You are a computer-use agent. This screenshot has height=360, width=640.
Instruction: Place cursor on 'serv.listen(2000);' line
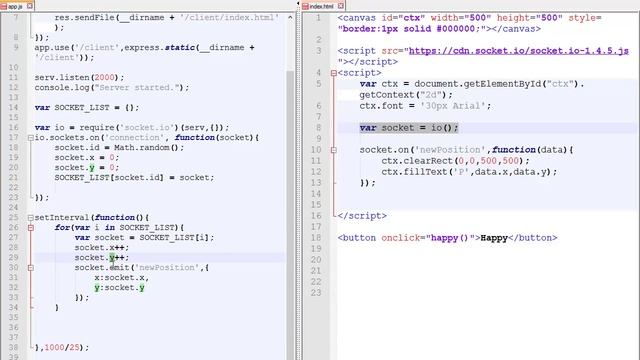[79, 78]
